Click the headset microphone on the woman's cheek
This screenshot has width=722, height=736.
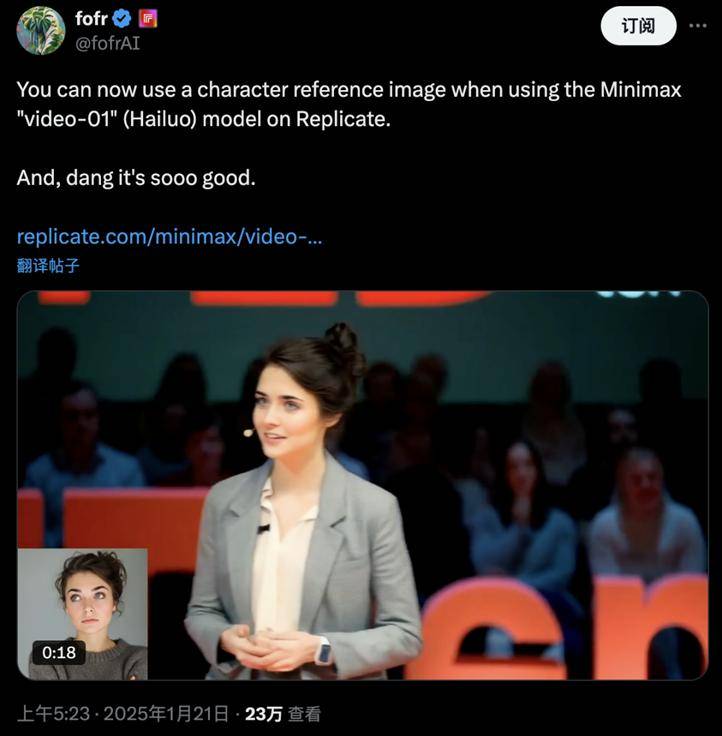pyautogui.click(x=248, y=432)
